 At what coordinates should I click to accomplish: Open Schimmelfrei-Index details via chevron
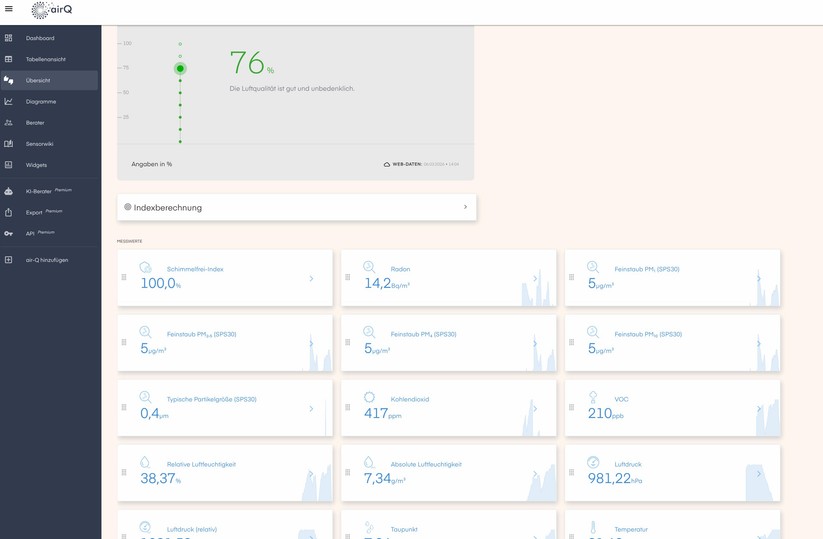coord(311,278)
